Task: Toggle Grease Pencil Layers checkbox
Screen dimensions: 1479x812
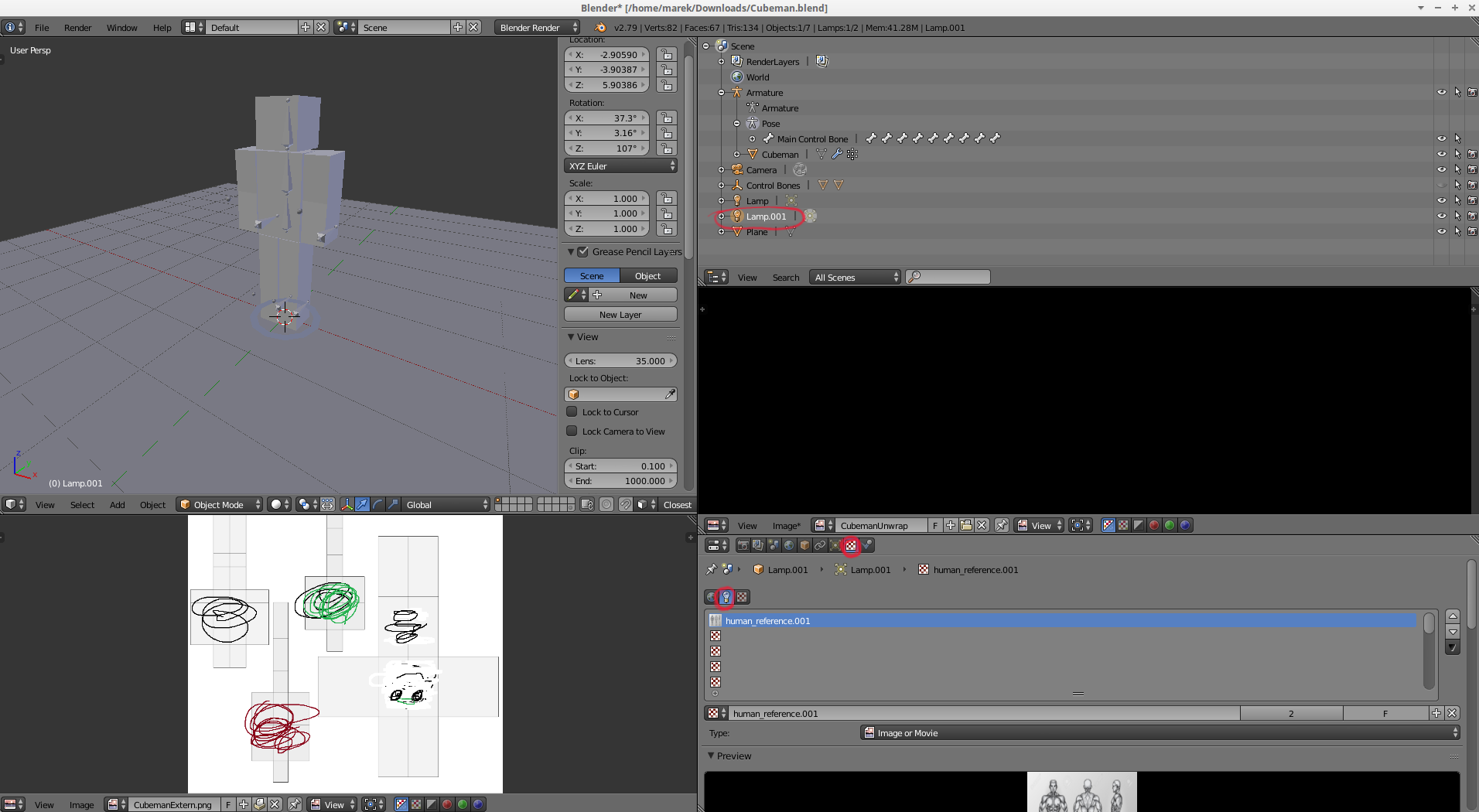Action: 583,251
